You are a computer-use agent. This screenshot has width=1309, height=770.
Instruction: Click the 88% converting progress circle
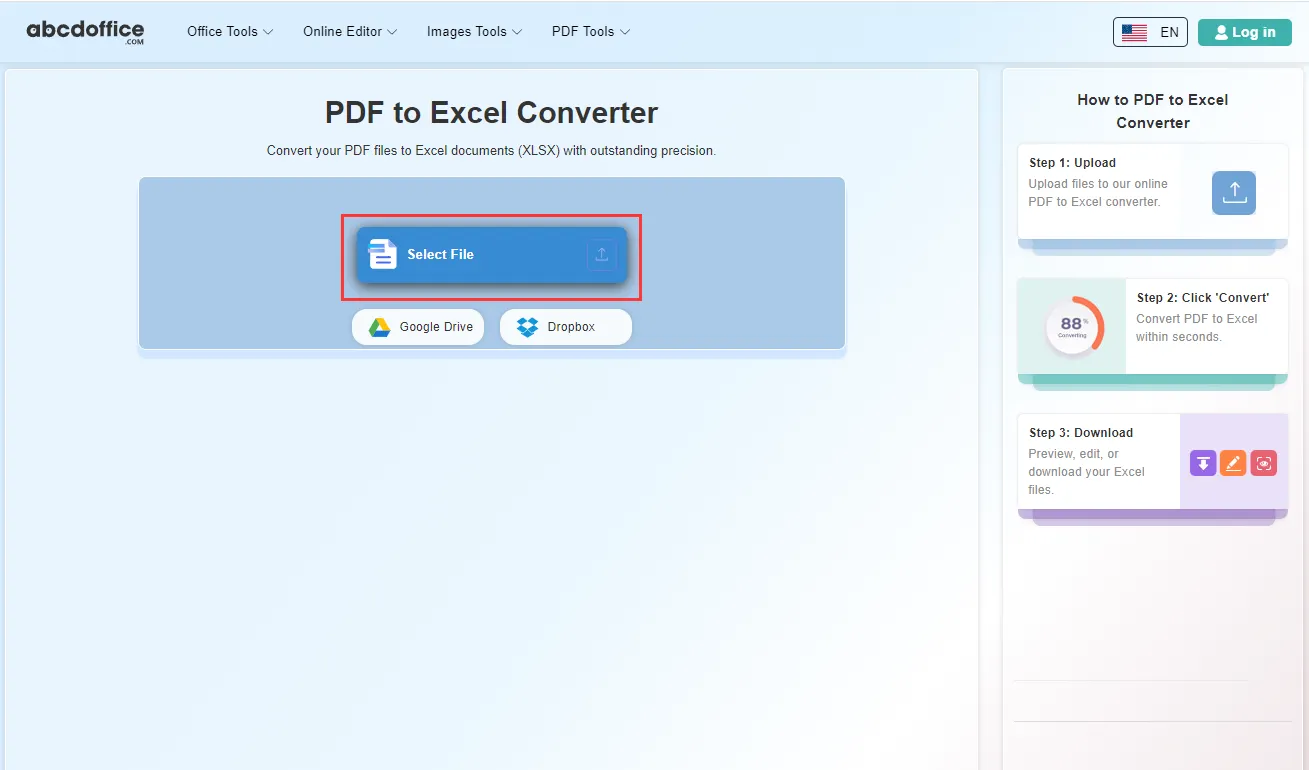[x=1073, y=326]
